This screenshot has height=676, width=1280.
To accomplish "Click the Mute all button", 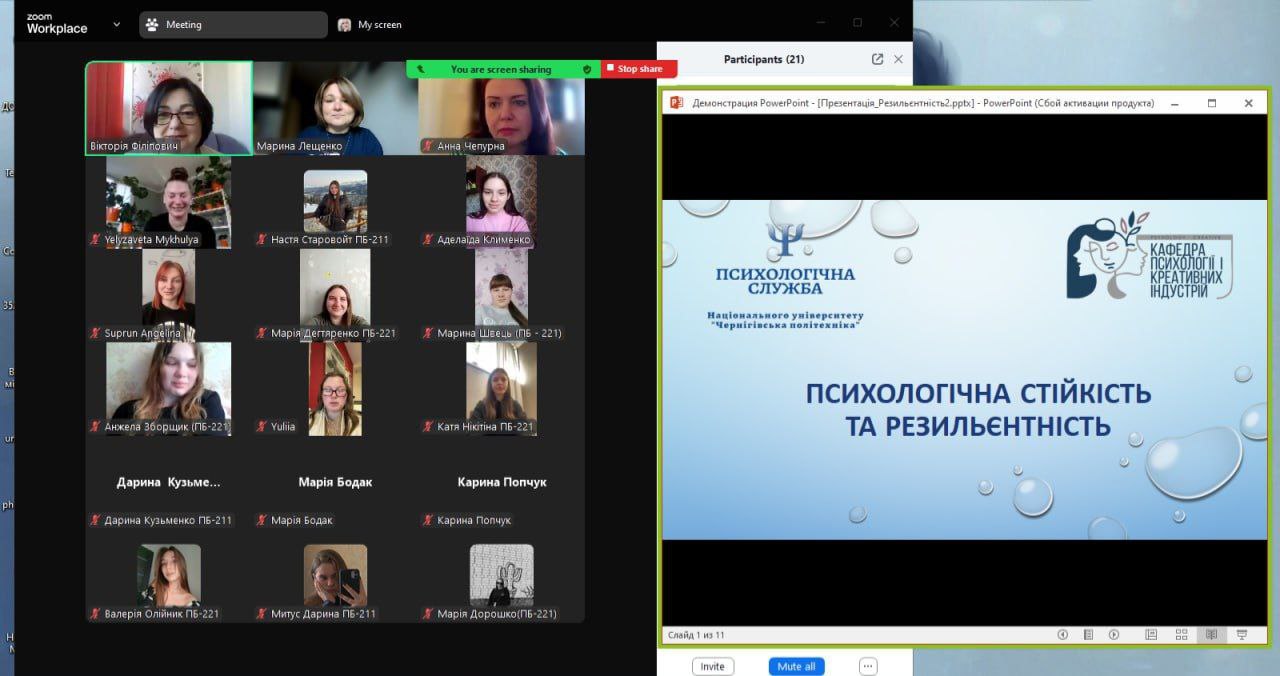I will [796, 666].
